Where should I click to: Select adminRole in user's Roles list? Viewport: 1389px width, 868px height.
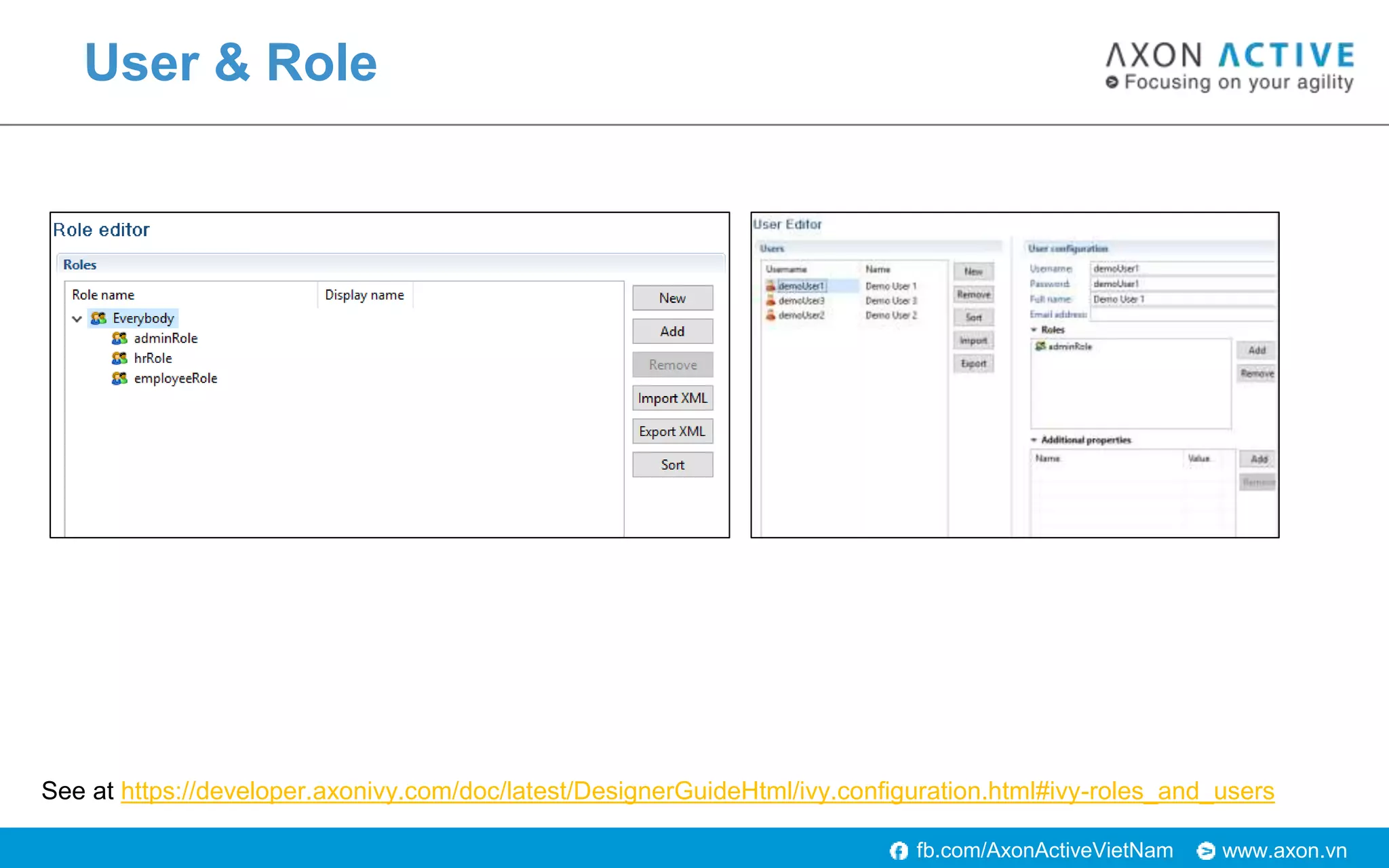click(1063, 347)
